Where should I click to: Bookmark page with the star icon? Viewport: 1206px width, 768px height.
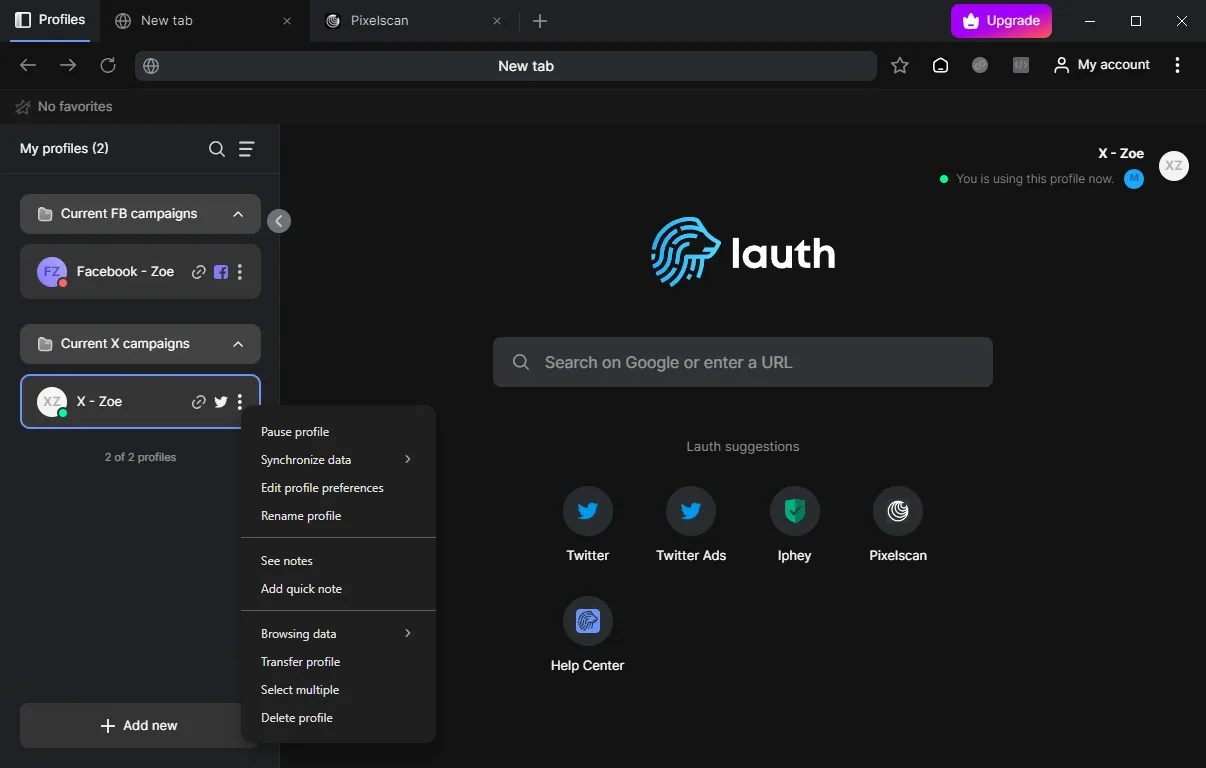pos(900,65)
